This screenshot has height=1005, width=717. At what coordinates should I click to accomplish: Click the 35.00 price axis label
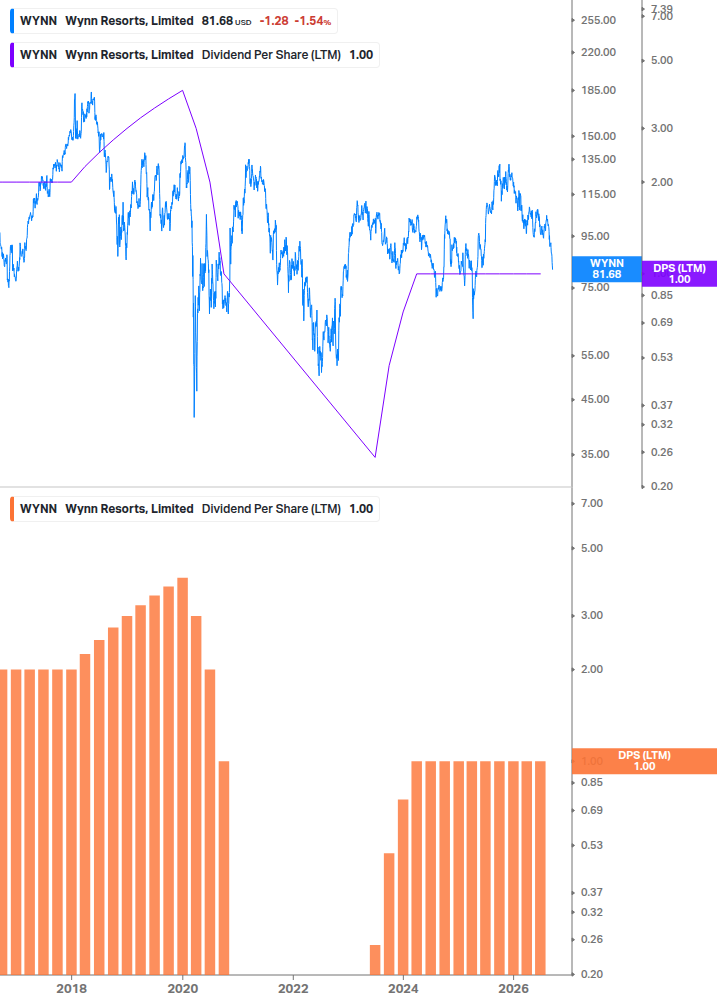coord(595,454)
